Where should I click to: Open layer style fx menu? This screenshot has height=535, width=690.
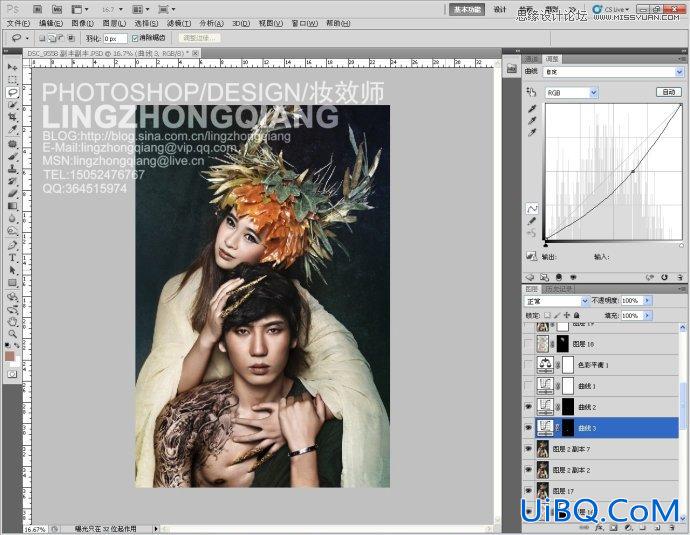(599, 527)
